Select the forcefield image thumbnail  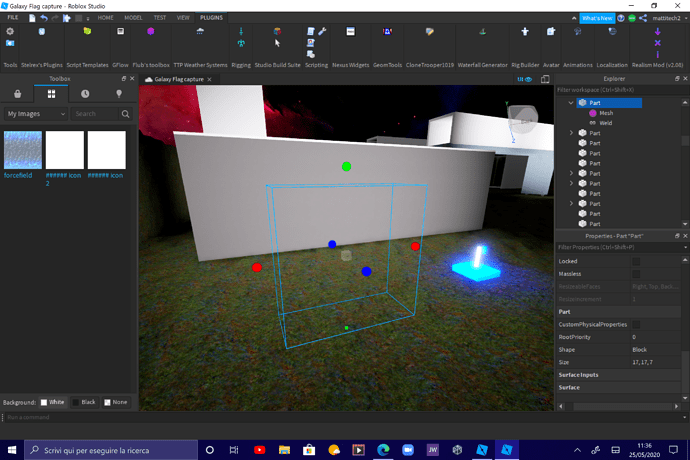(x=23, y=150)
